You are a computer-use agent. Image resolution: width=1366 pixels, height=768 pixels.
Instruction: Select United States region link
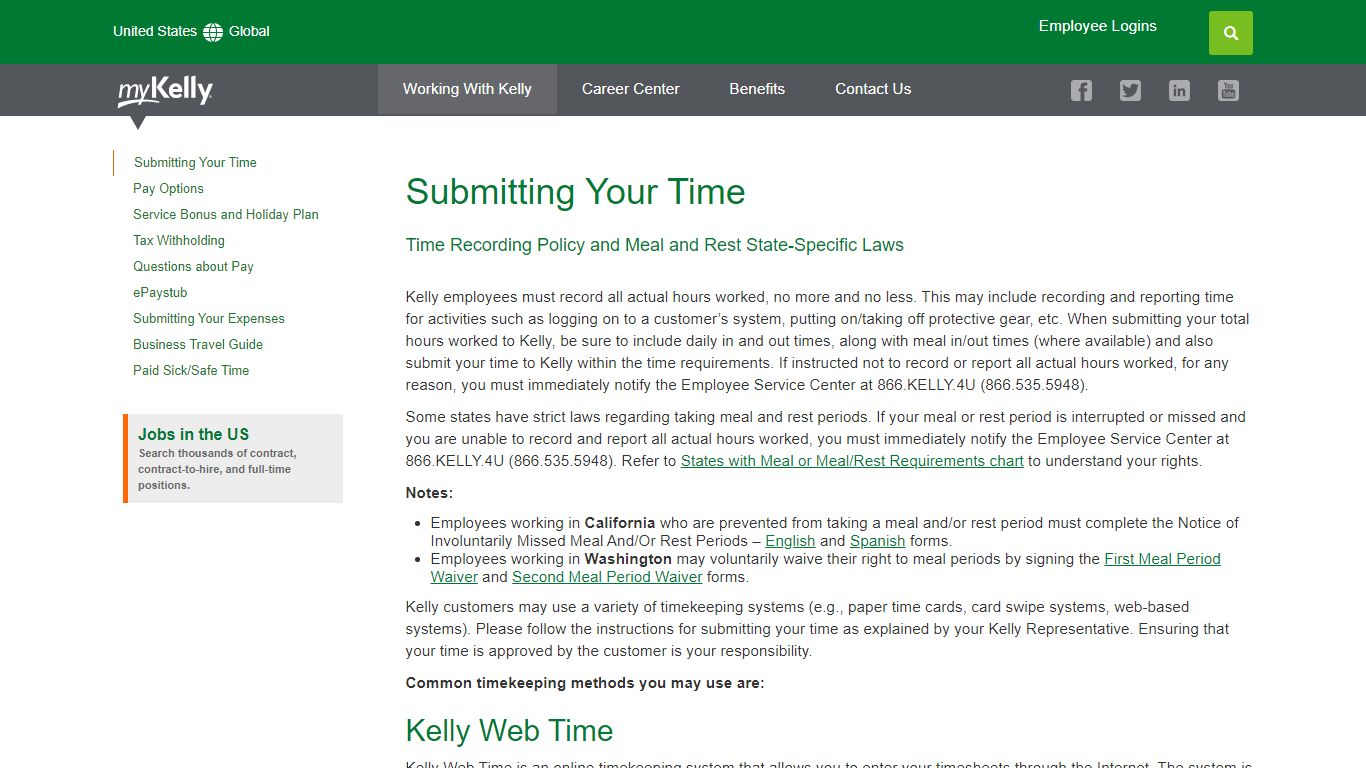155,31
